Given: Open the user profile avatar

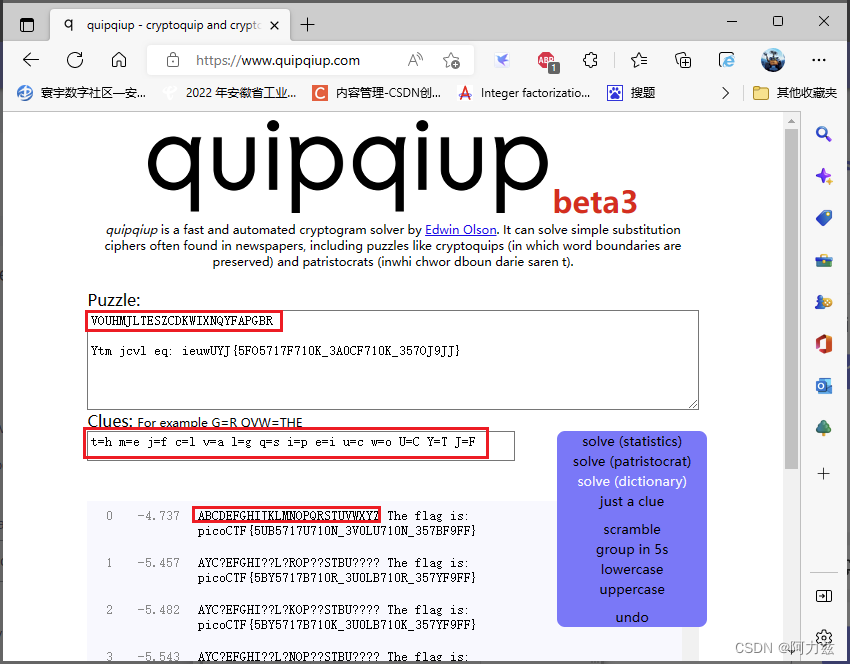Looking at the screenshot, I should 772,60.
